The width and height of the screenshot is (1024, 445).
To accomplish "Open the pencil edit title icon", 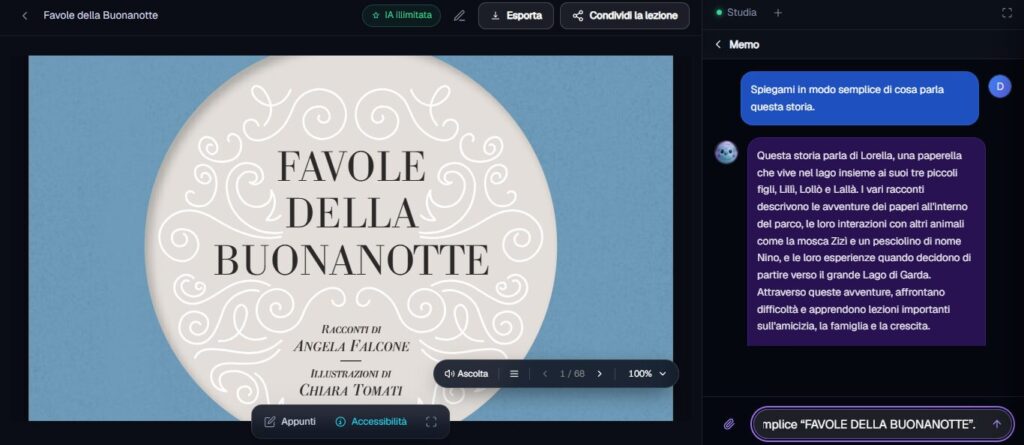I will pos(460,16).
